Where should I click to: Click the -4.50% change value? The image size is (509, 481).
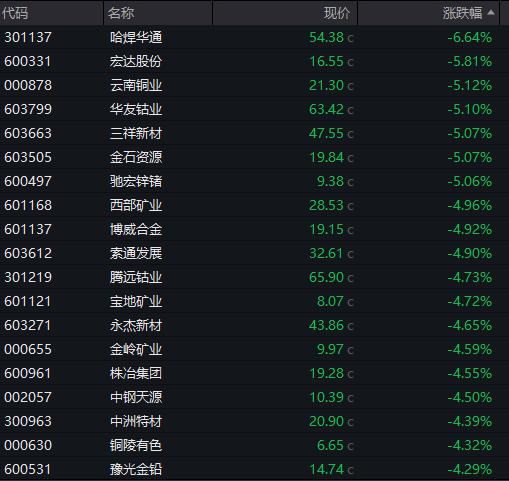(469, 397)
